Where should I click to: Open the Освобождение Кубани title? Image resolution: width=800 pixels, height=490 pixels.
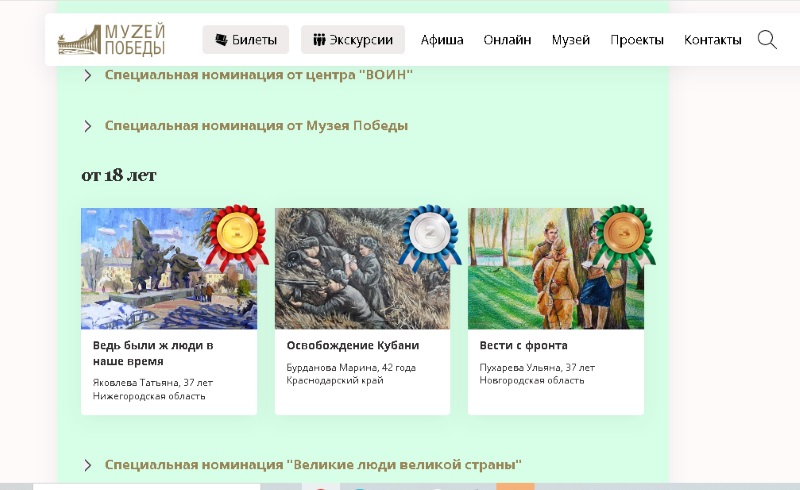[353, 346]
